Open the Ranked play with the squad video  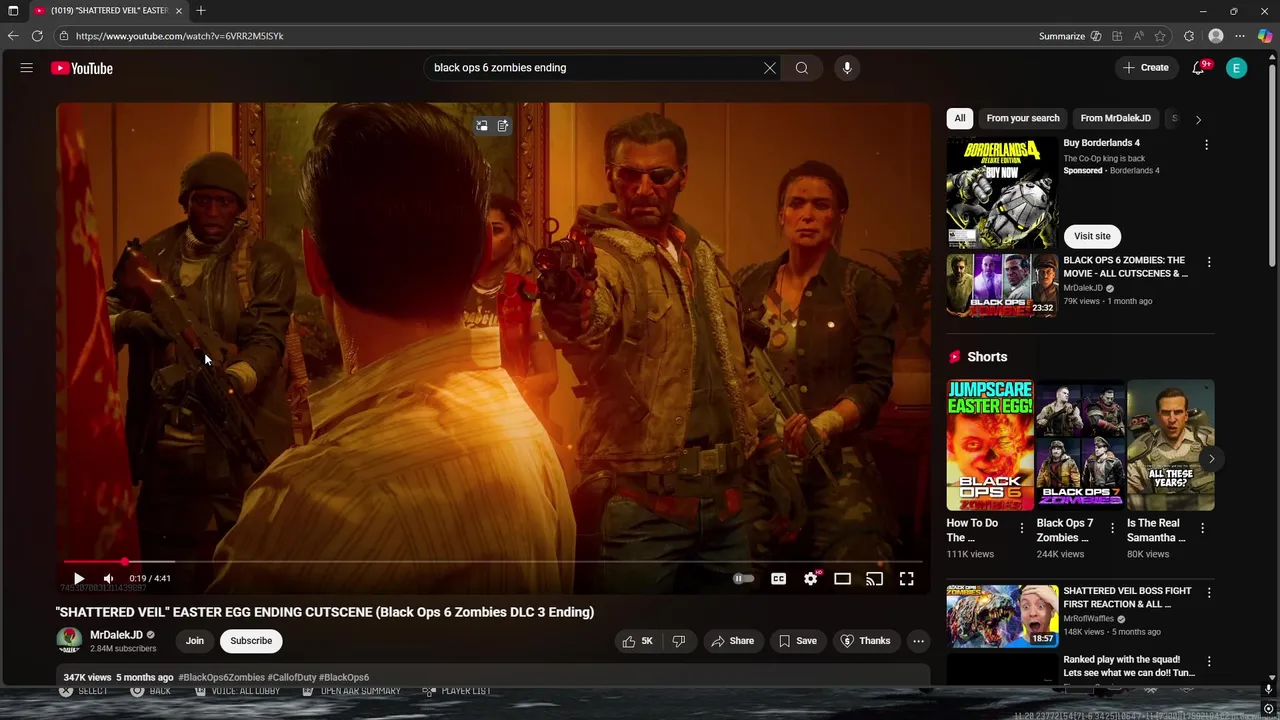tap(1128, 666)
